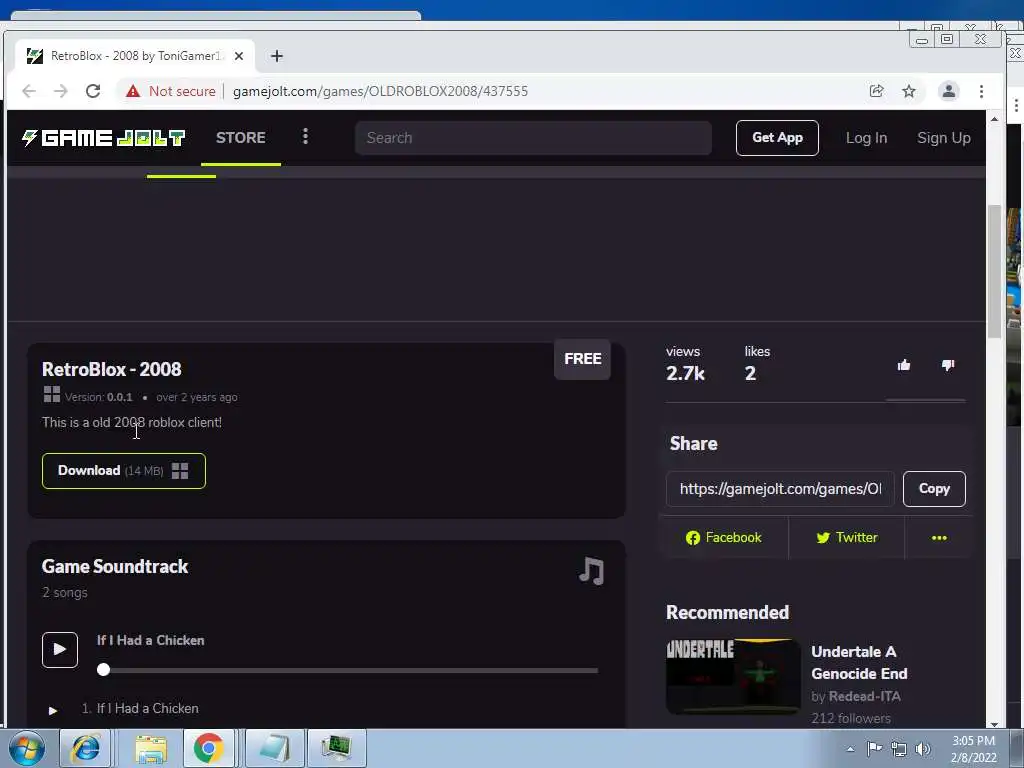Image resolution: width=1024 pixels, height=768 pixels.
Task: Click the Game Jolt logo
Action: pyautogui.click(x=103, y=138)
